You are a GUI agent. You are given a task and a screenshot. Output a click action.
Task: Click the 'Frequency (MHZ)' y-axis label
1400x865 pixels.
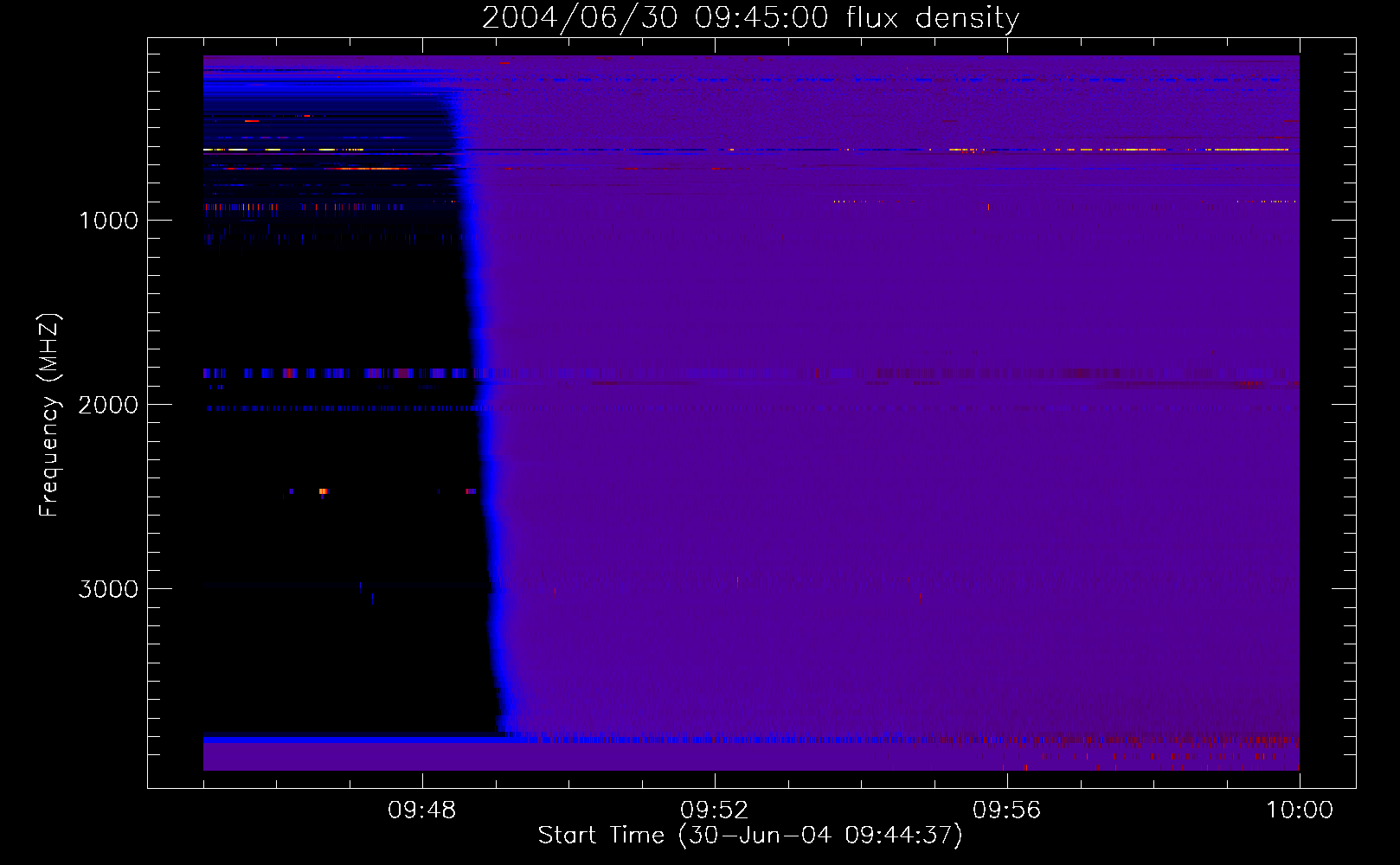(x=49, y=415)
